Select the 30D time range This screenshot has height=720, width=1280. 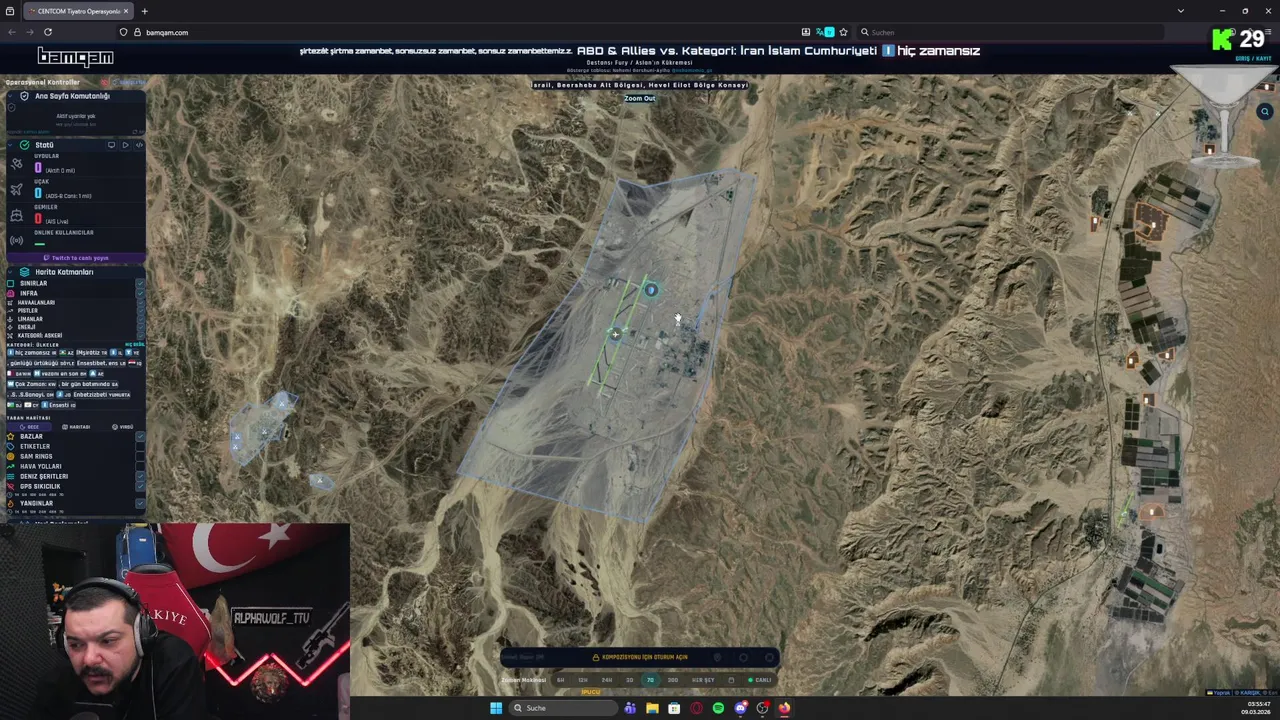pos(673,680)
